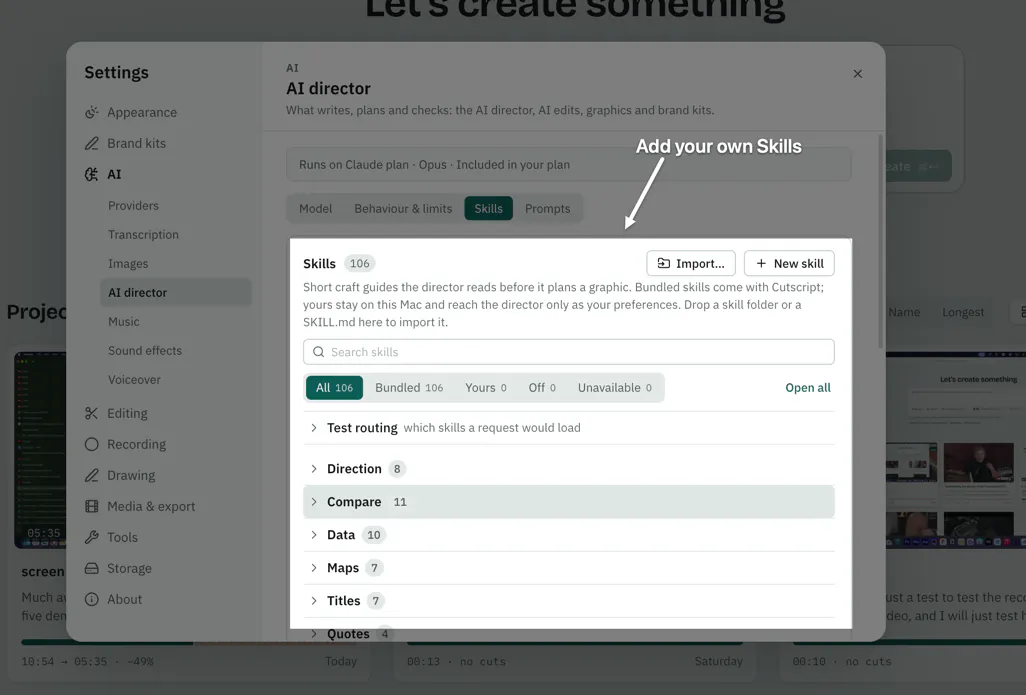Expand the Test routing section
The image size is (1026, 695).
point(569,428)
